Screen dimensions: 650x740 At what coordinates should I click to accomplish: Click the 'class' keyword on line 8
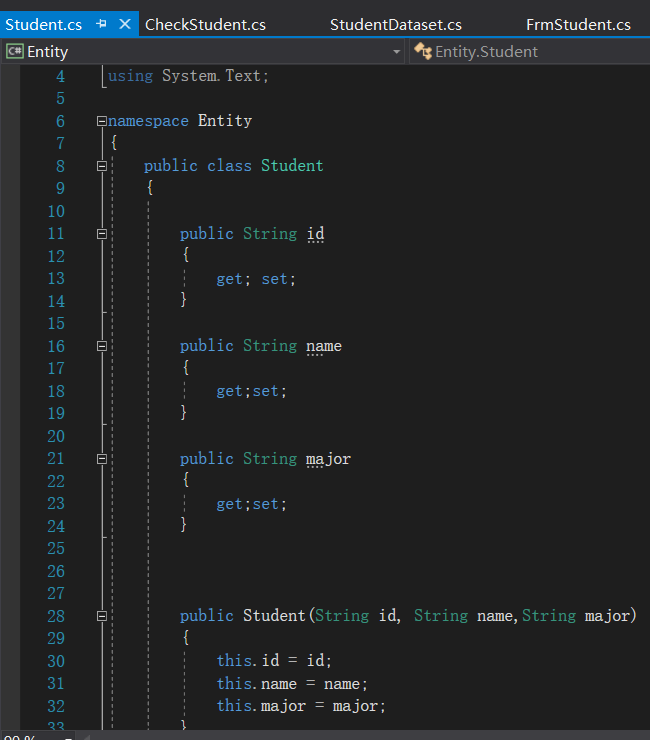click(x=229, y=166)
